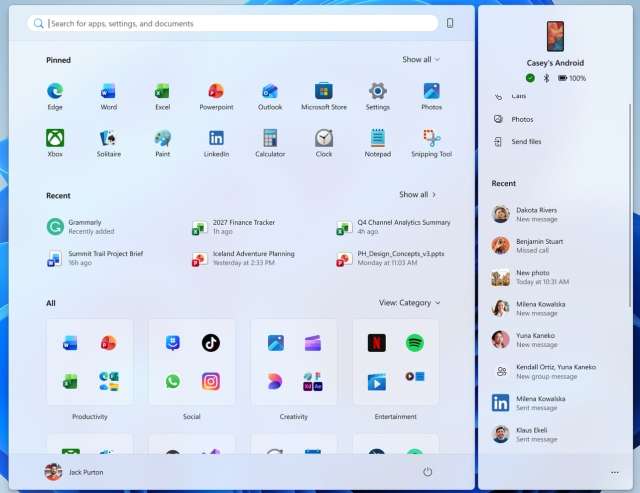Open Milena Kowalska LinkedIn sent message
Viewport: 640px width, 493px height.
click(529, 403)
